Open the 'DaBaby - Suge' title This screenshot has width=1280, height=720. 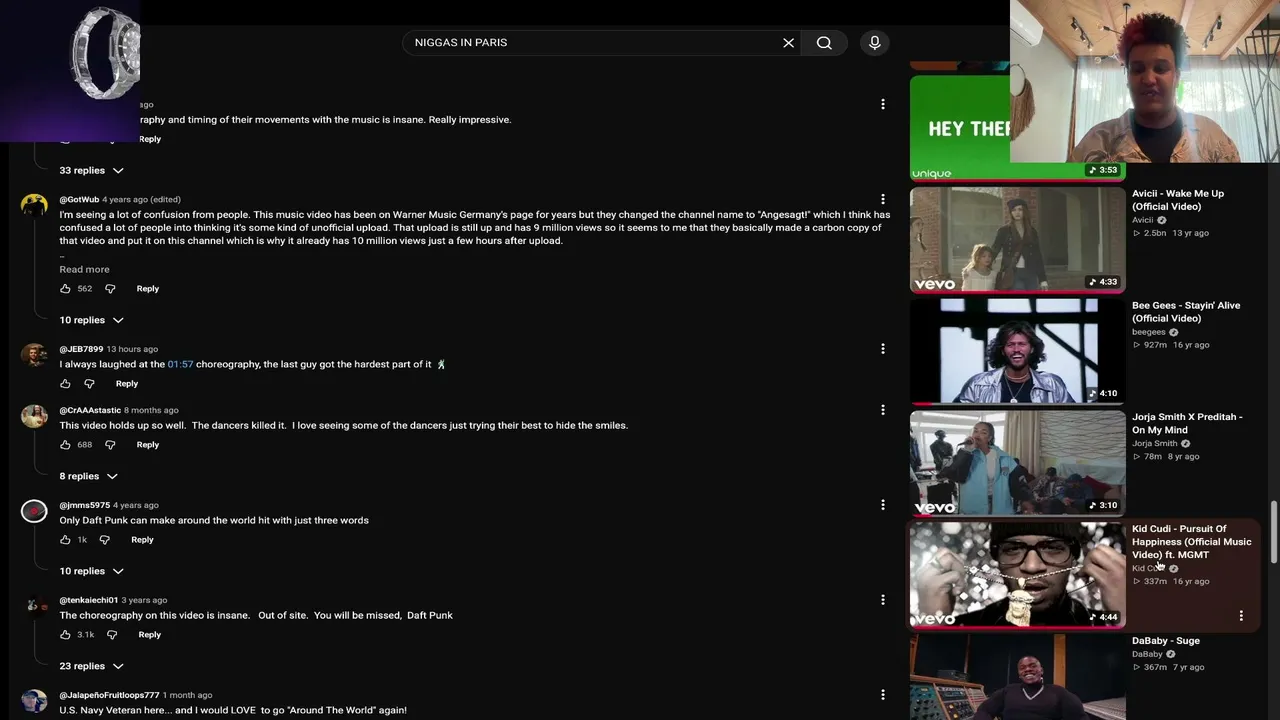click(x=1166, y=641)
